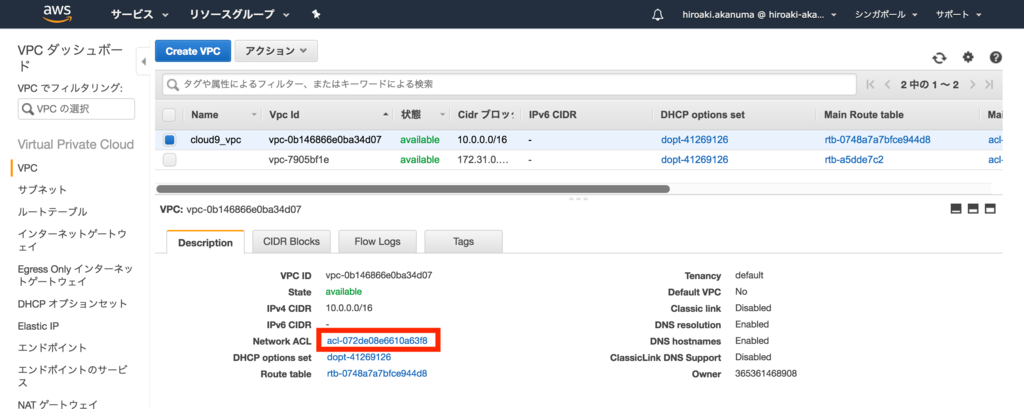
Task: Go to the AWS home logo
Action: 56,14
